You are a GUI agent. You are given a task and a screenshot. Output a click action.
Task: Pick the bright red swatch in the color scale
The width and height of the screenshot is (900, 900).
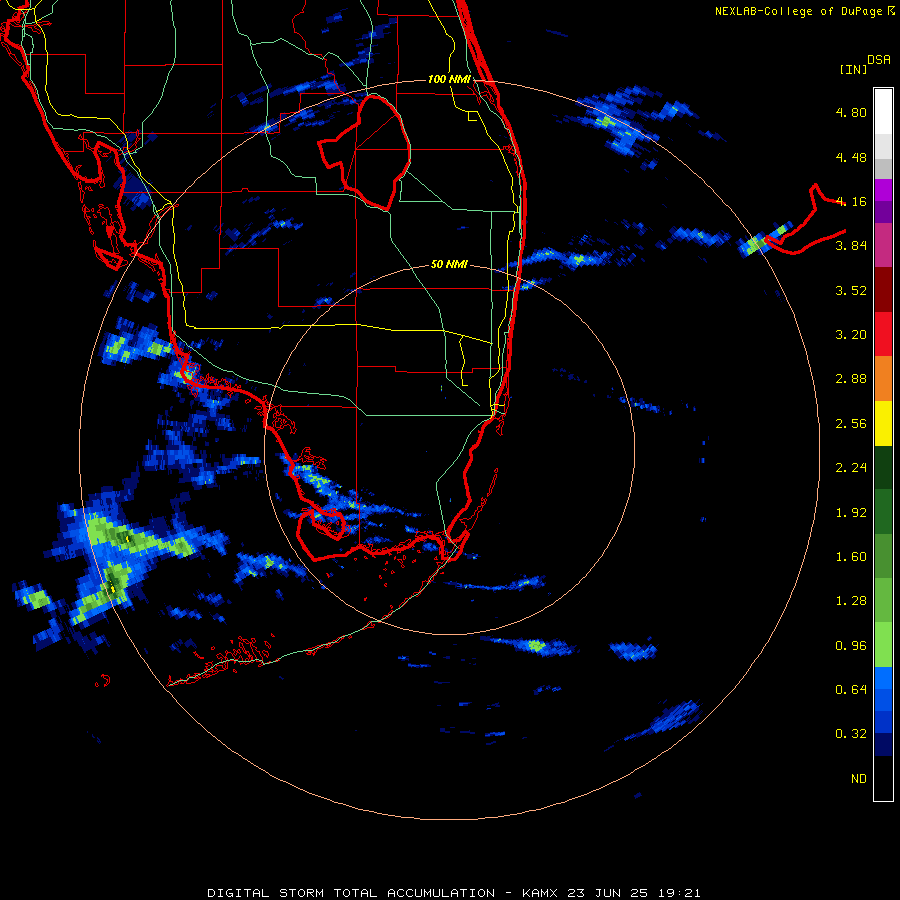[x=883, y=335]
